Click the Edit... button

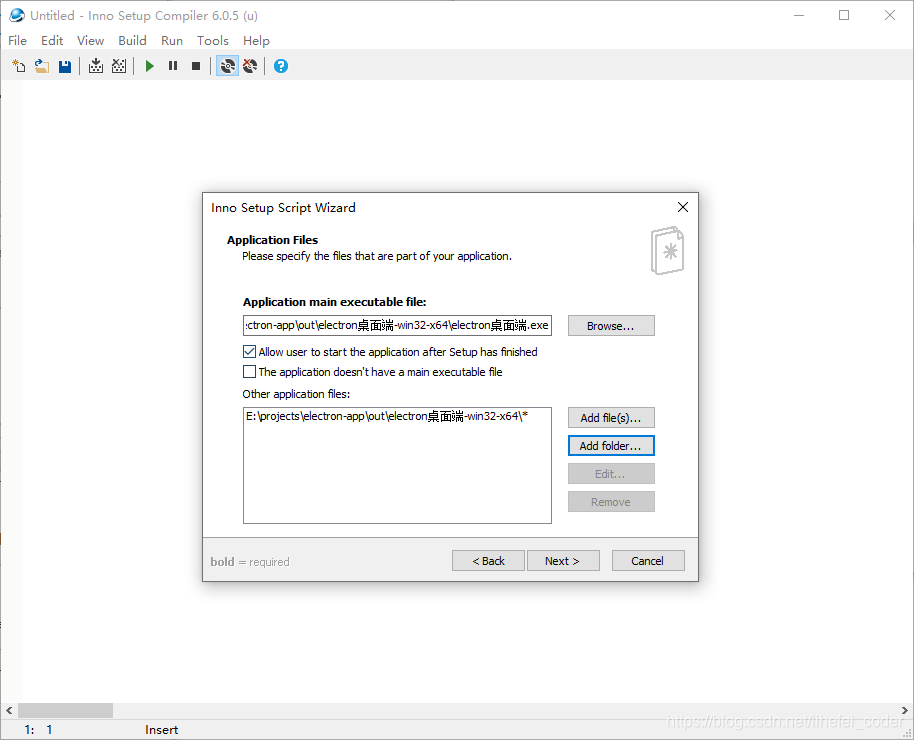[x=611, y=474]
